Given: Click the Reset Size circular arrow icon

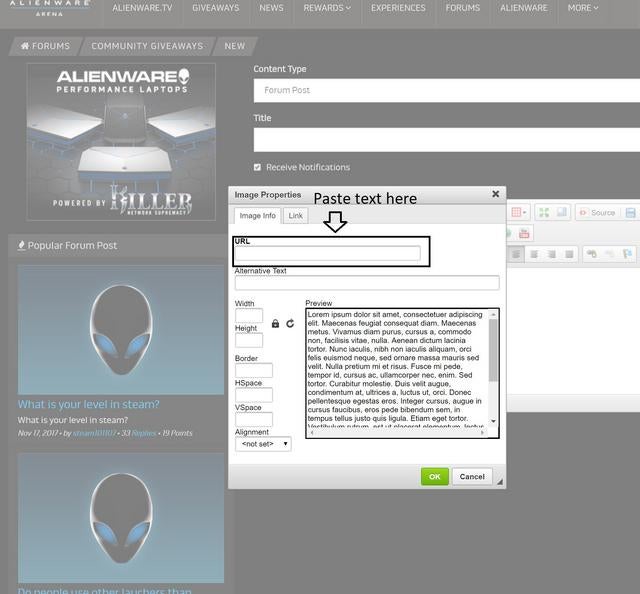Looking at the screenshot, I should [x=290, y=324].
